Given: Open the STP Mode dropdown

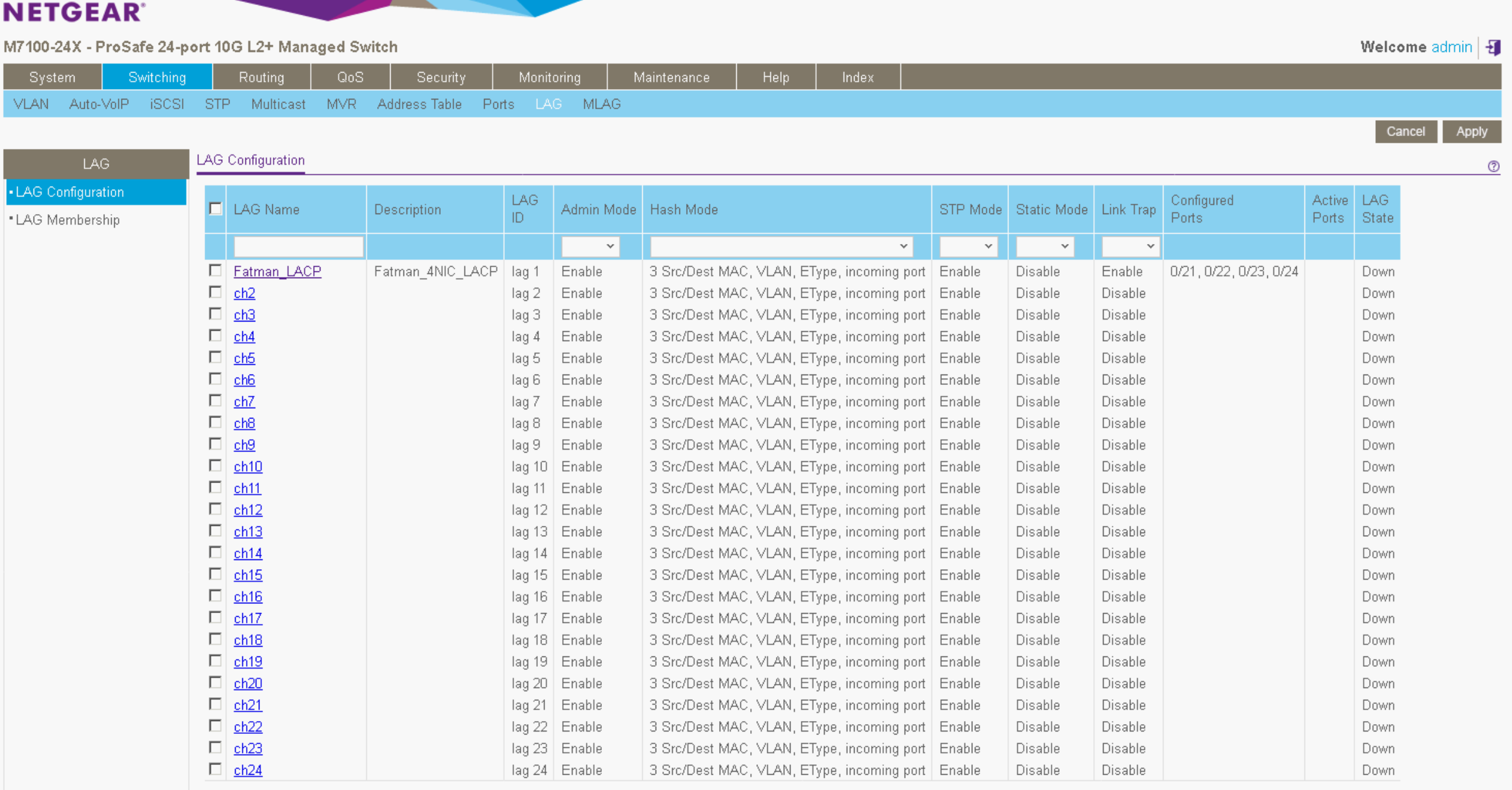Looking at the screenshot, I should pyautogui.click(x=968, y=246).
